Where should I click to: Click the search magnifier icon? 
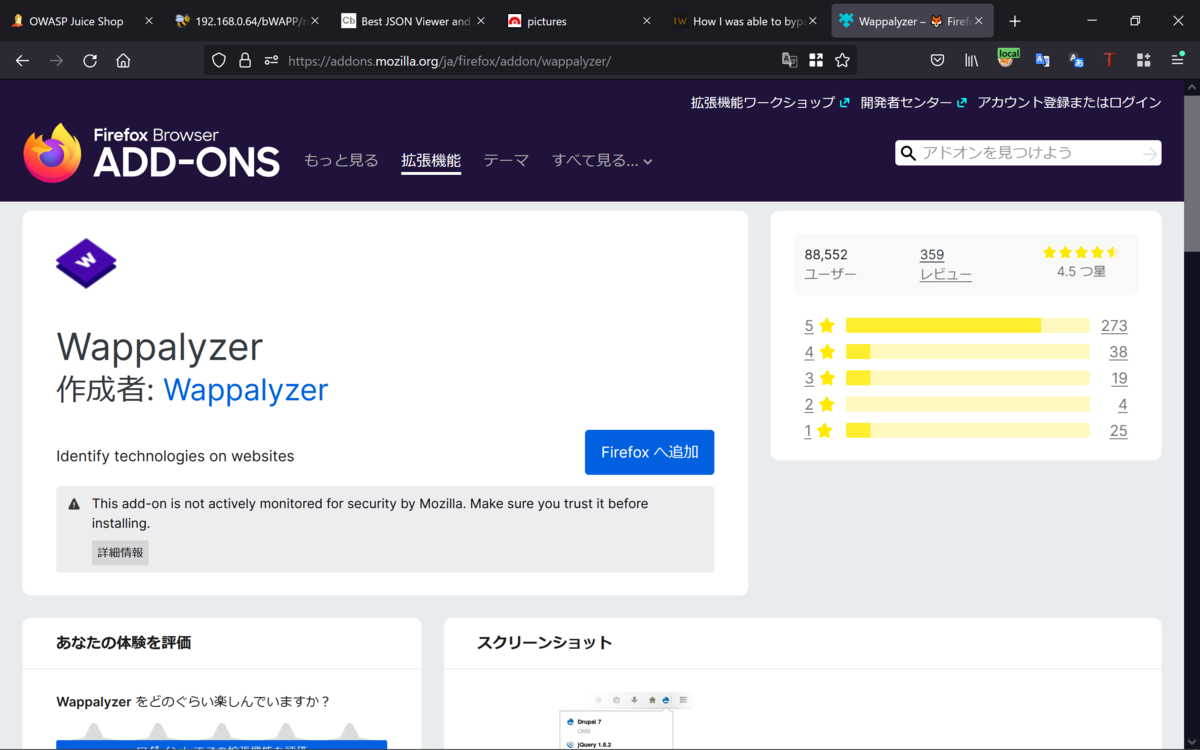tap(908, 153)
